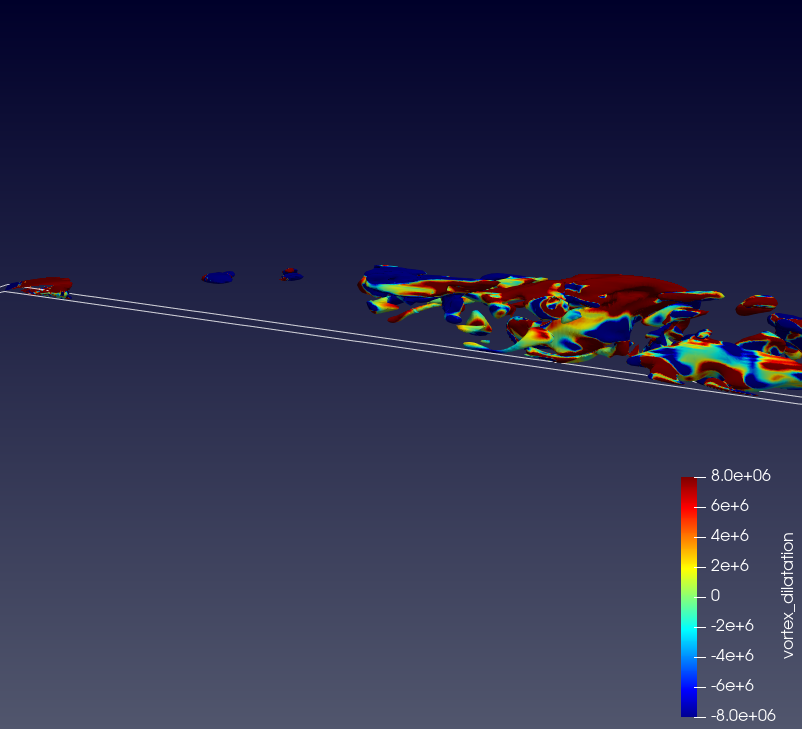Select the tiny red-blue blob near center
Screen dimensions: 802x729
291,274
